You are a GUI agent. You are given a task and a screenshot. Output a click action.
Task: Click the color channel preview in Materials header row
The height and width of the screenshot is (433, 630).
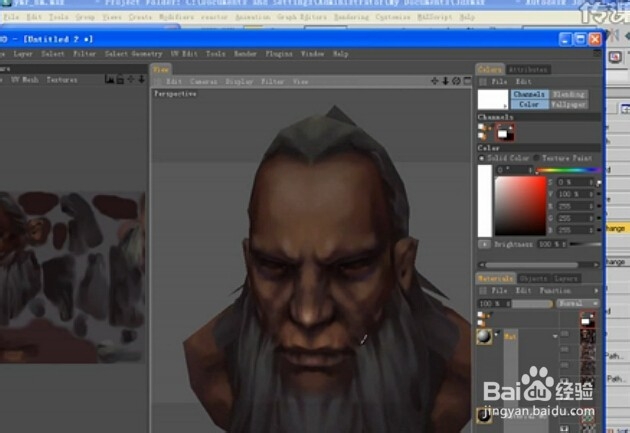(x=588, y=319)
